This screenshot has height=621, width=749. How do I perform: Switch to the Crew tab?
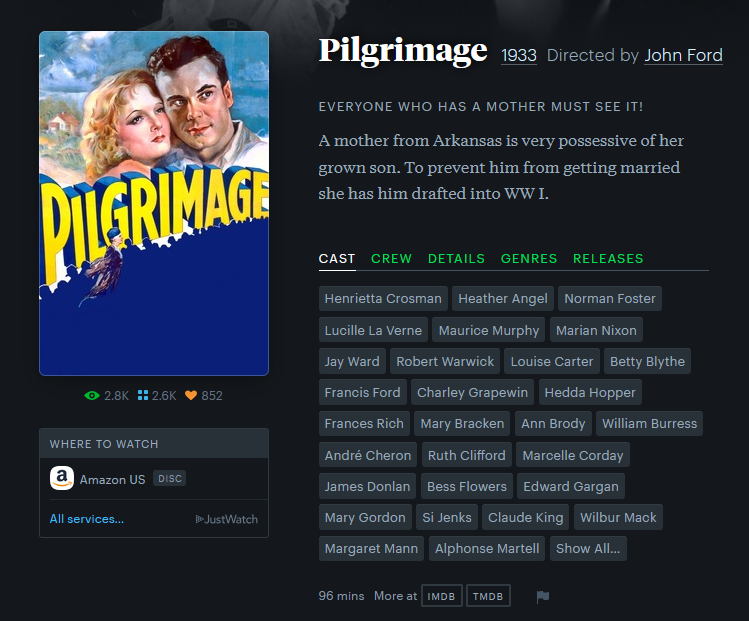click(391, 258)
